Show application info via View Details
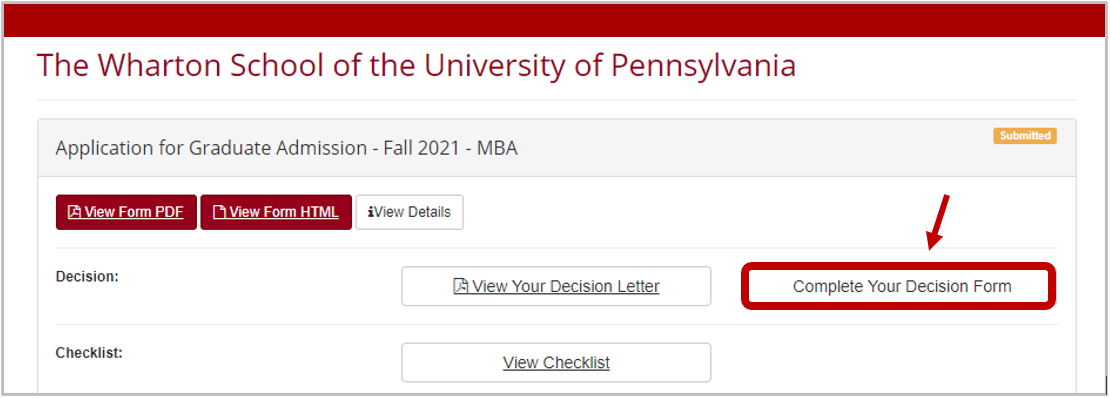This screenshot has width=1110, height=398. (x=409, y=212)
